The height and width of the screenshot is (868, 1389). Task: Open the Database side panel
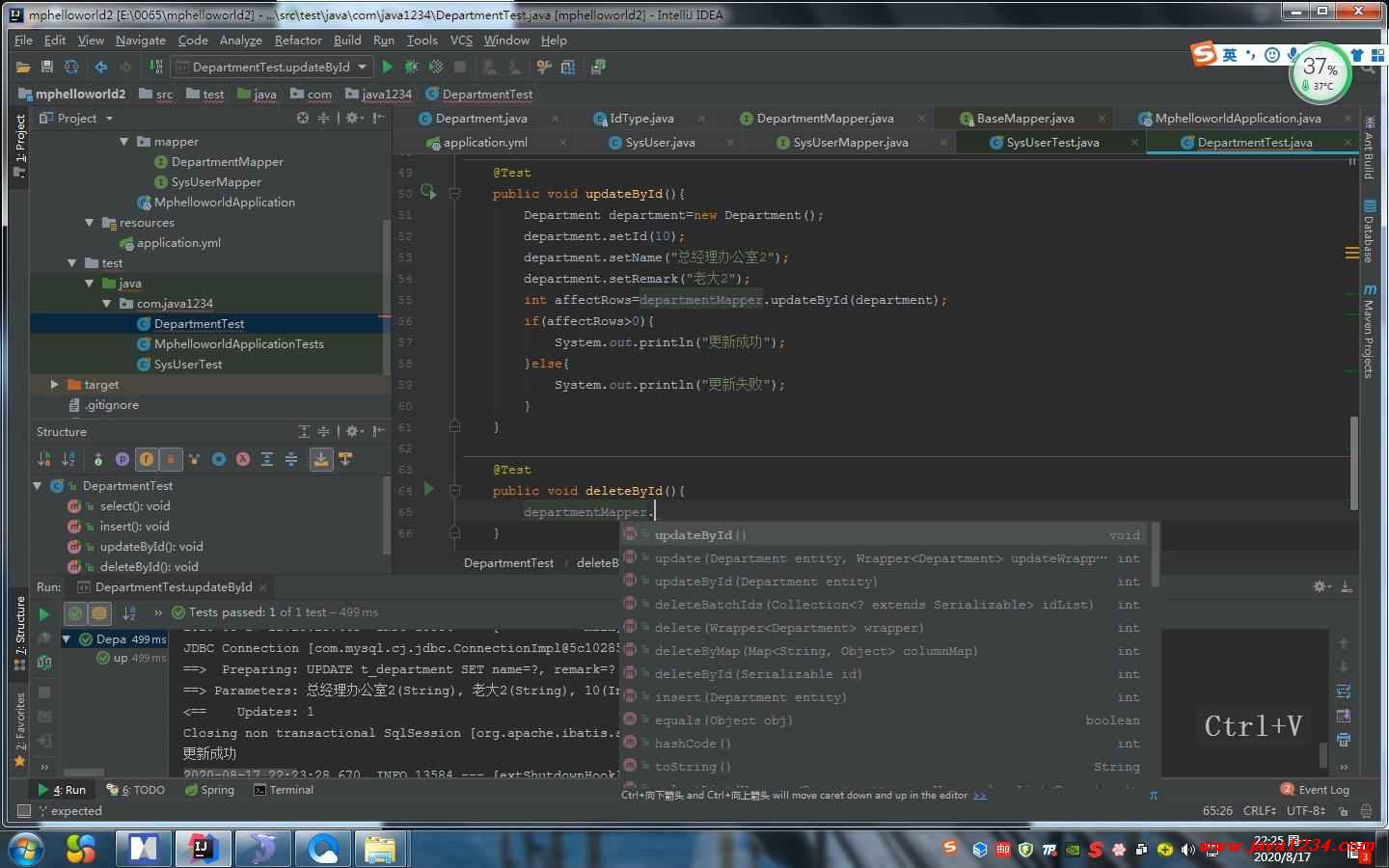point(1369,231)
